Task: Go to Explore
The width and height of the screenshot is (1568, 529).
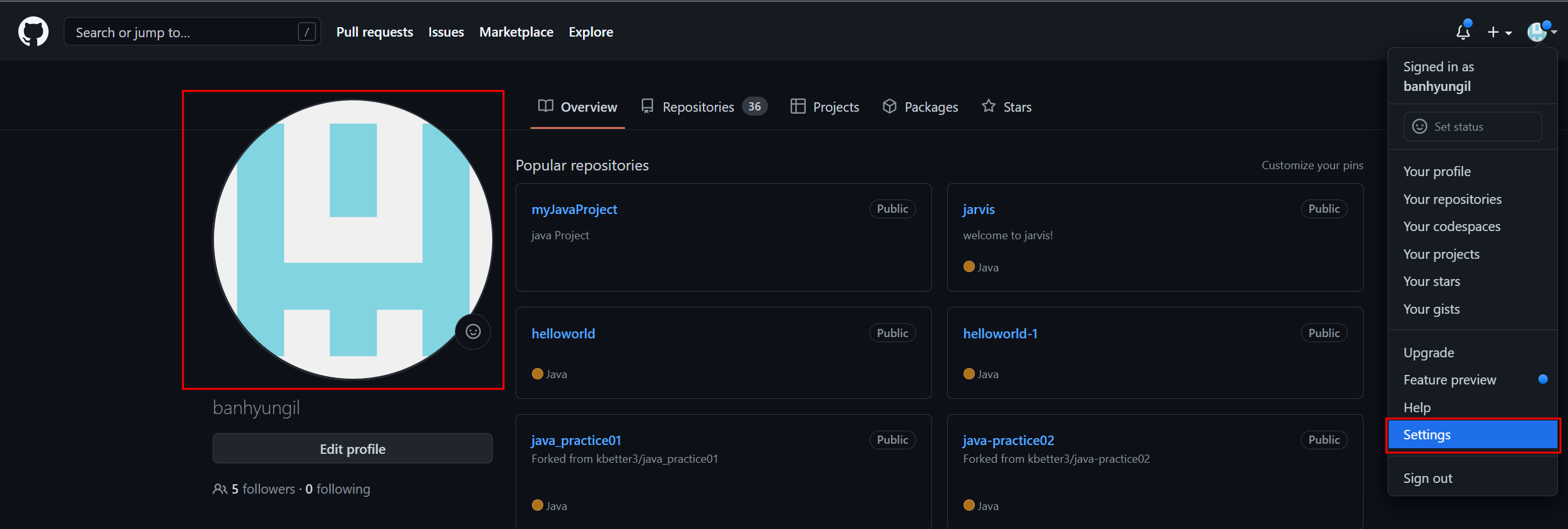Action: click(591, 32)
